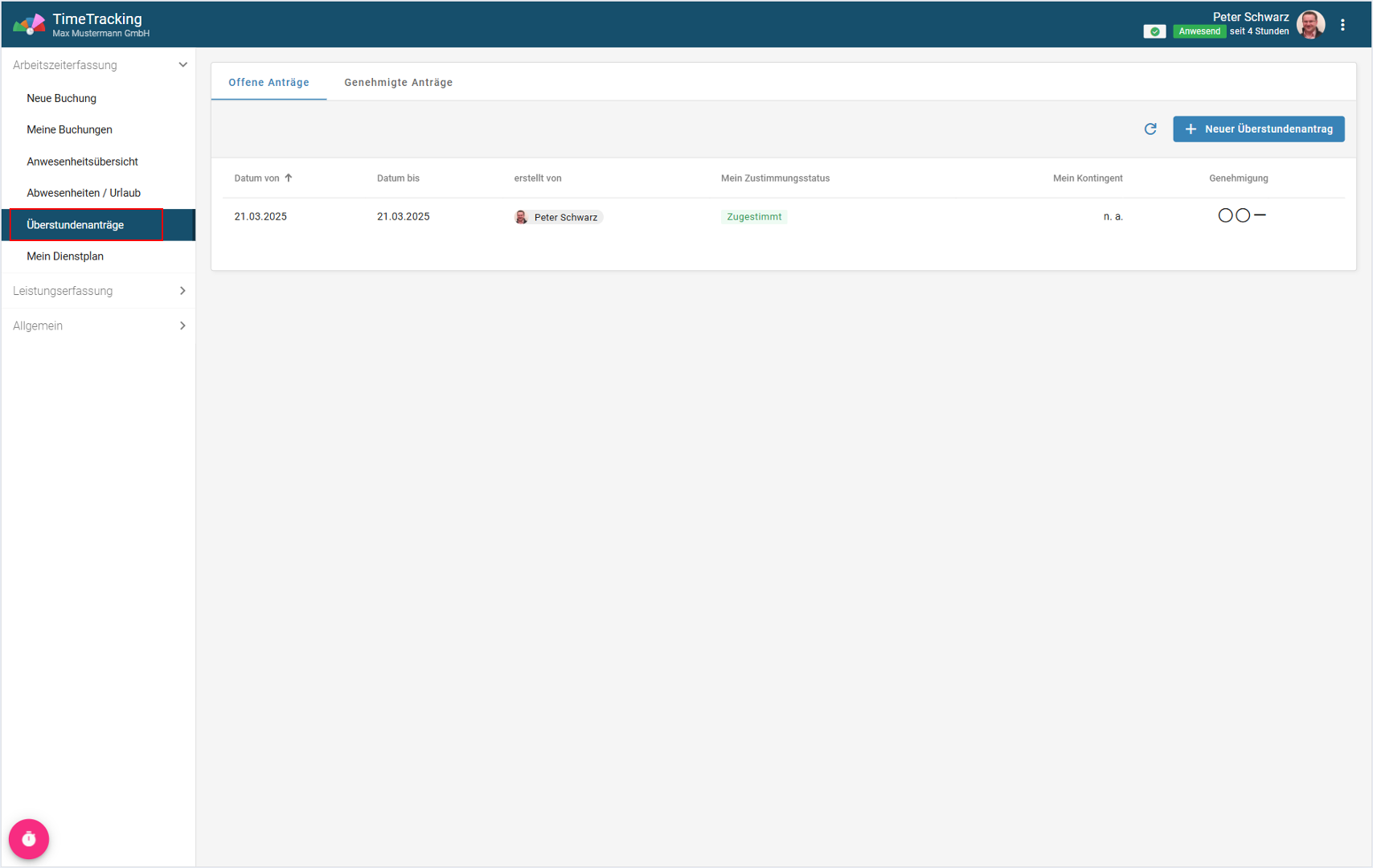
Task: Collapse the Arbeitszeiterfassung section
Action: coord(182,65)
